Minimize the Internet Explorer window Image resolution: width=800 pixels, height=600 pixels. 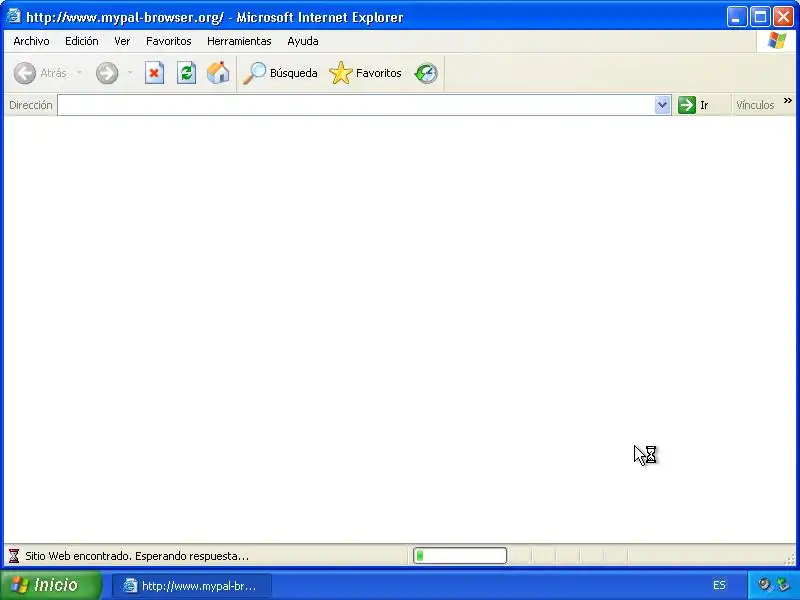(736, 17)
